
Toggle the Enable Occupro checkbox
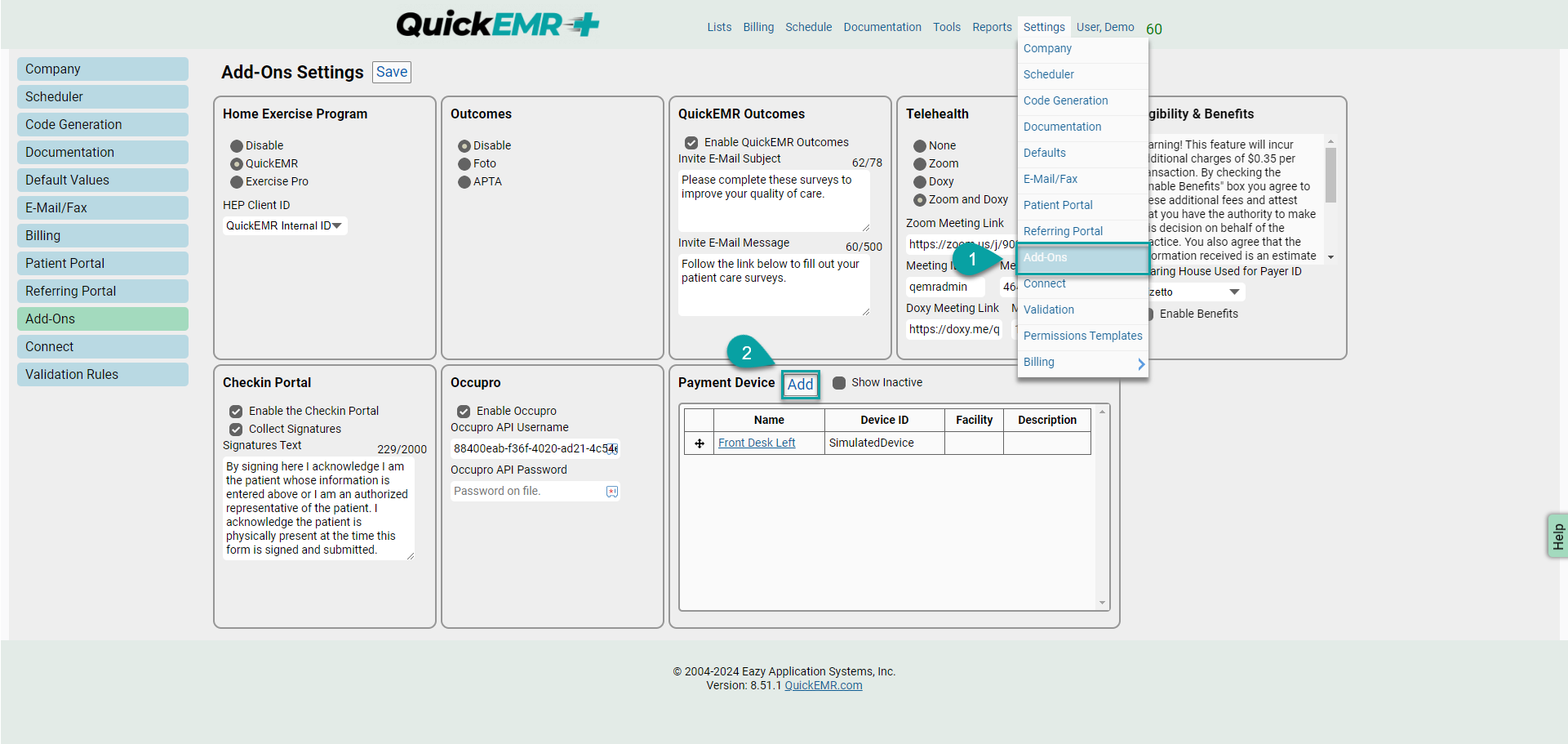click(x=464, y=412)
